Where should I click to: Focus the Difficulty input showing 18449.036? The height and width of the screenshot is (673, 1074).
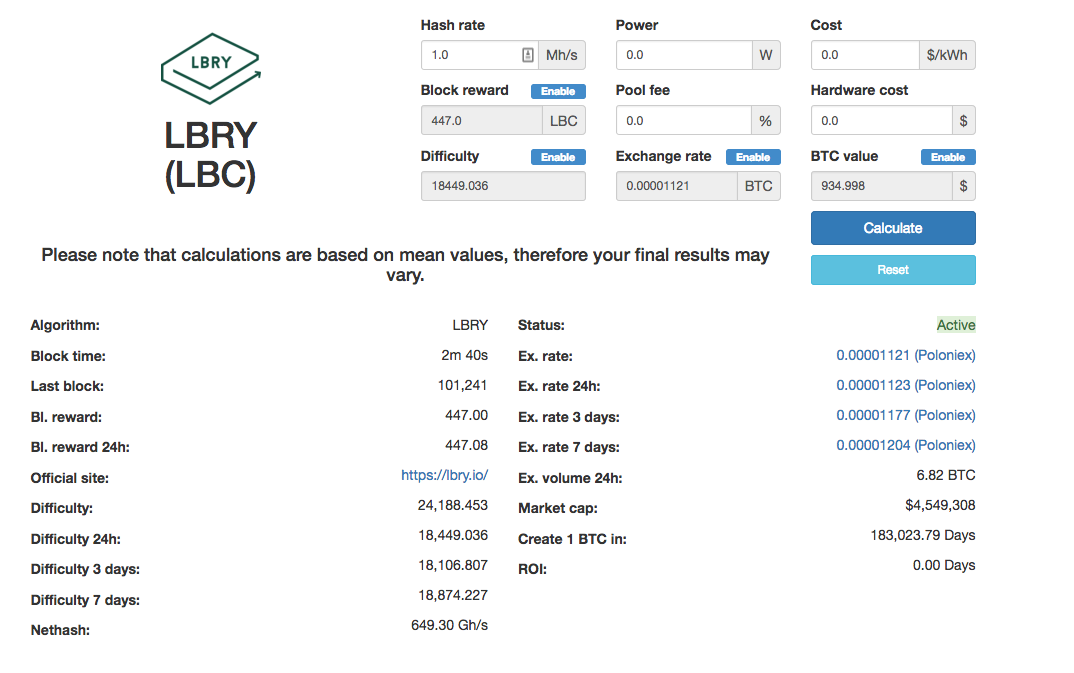click(503, 186)
